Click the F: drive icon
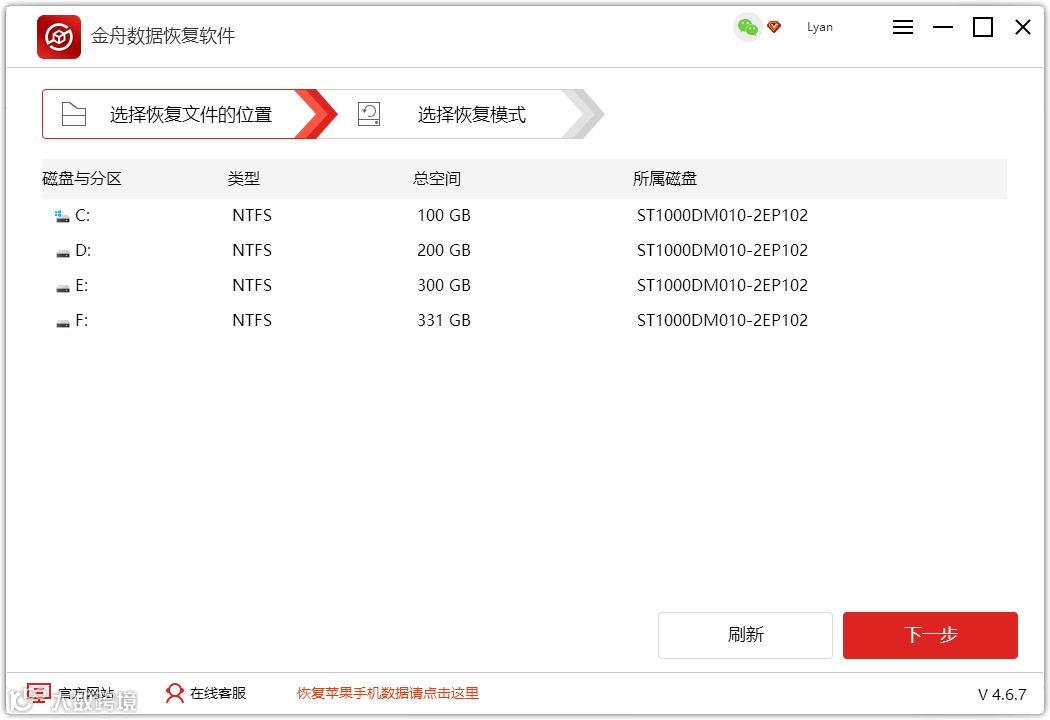1050x720 pixels. (x=63, y=323)
